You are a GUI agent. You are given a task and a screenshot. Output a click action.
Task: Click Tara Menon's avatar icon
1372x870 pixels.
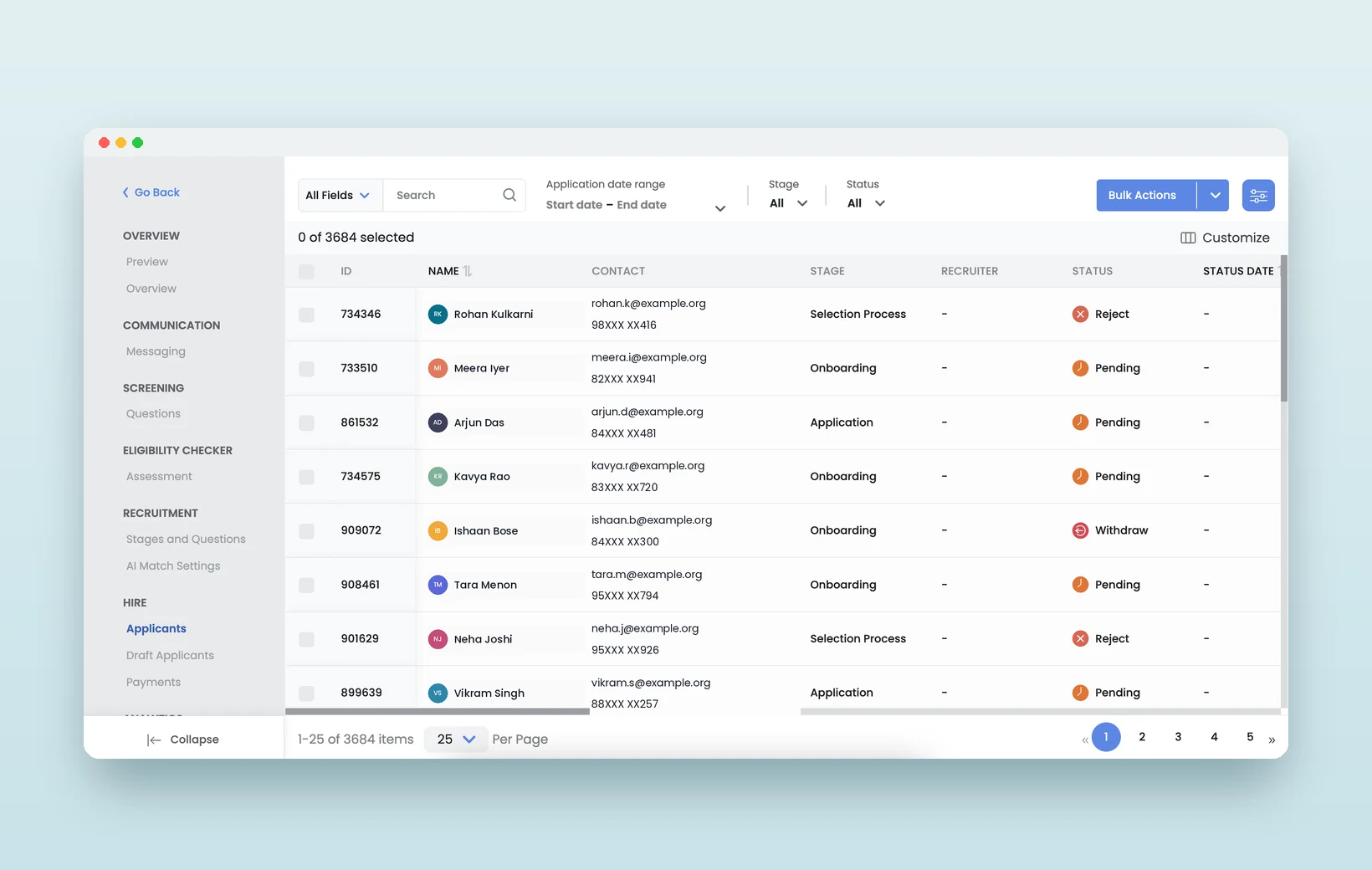click(438, 585)
